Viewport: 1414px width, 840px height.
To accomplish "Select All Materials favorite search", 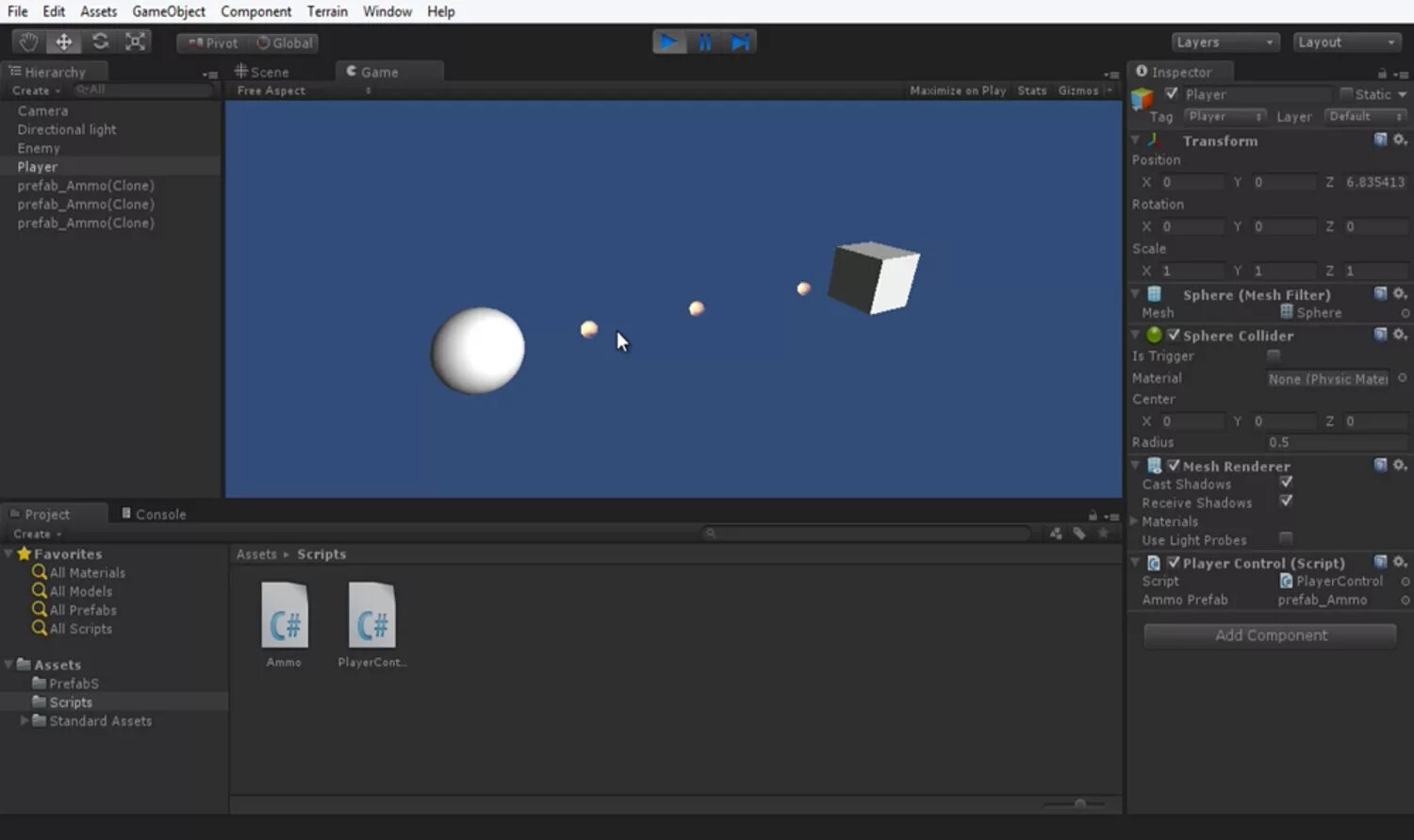I will pyautogui.click(x=78, y=572).
